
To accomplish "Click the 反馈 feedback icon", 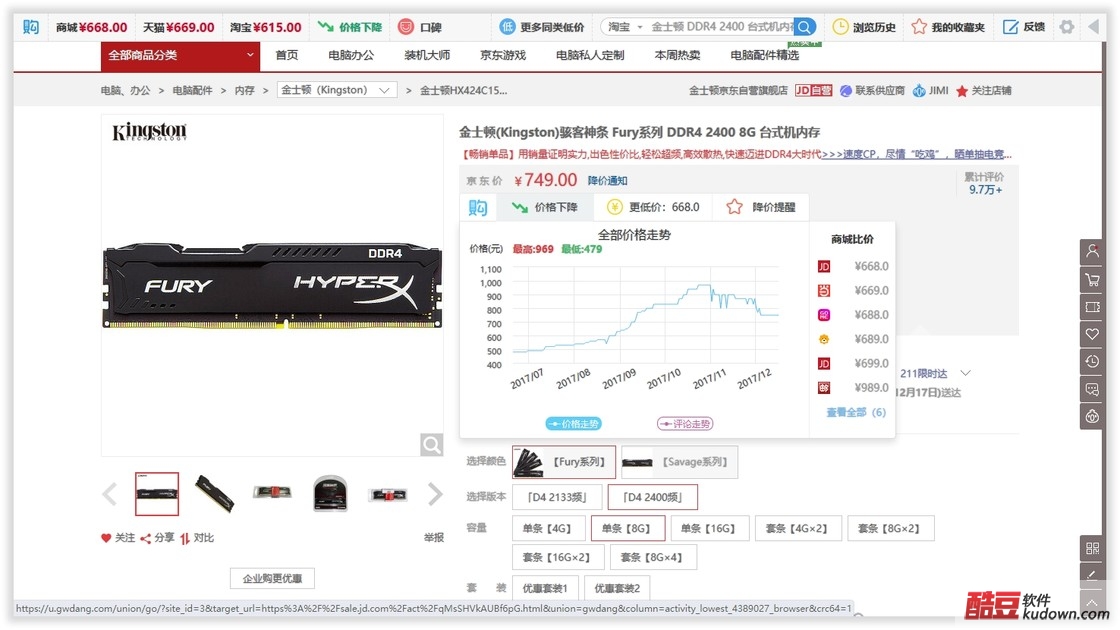I will (1011, 27).
